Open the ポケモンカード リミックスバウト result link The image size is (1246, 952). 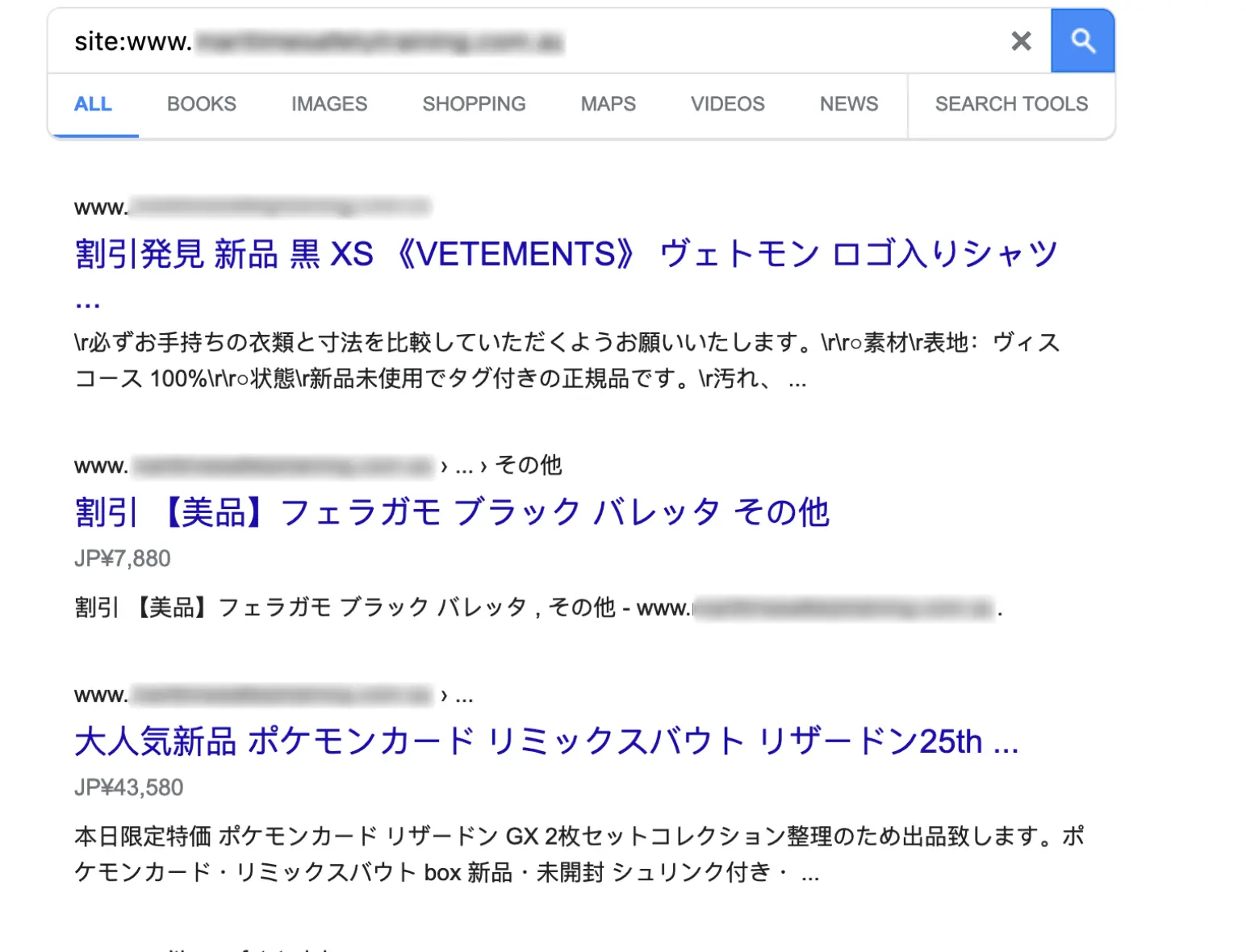pyautogui.click(x=546, y=741)
